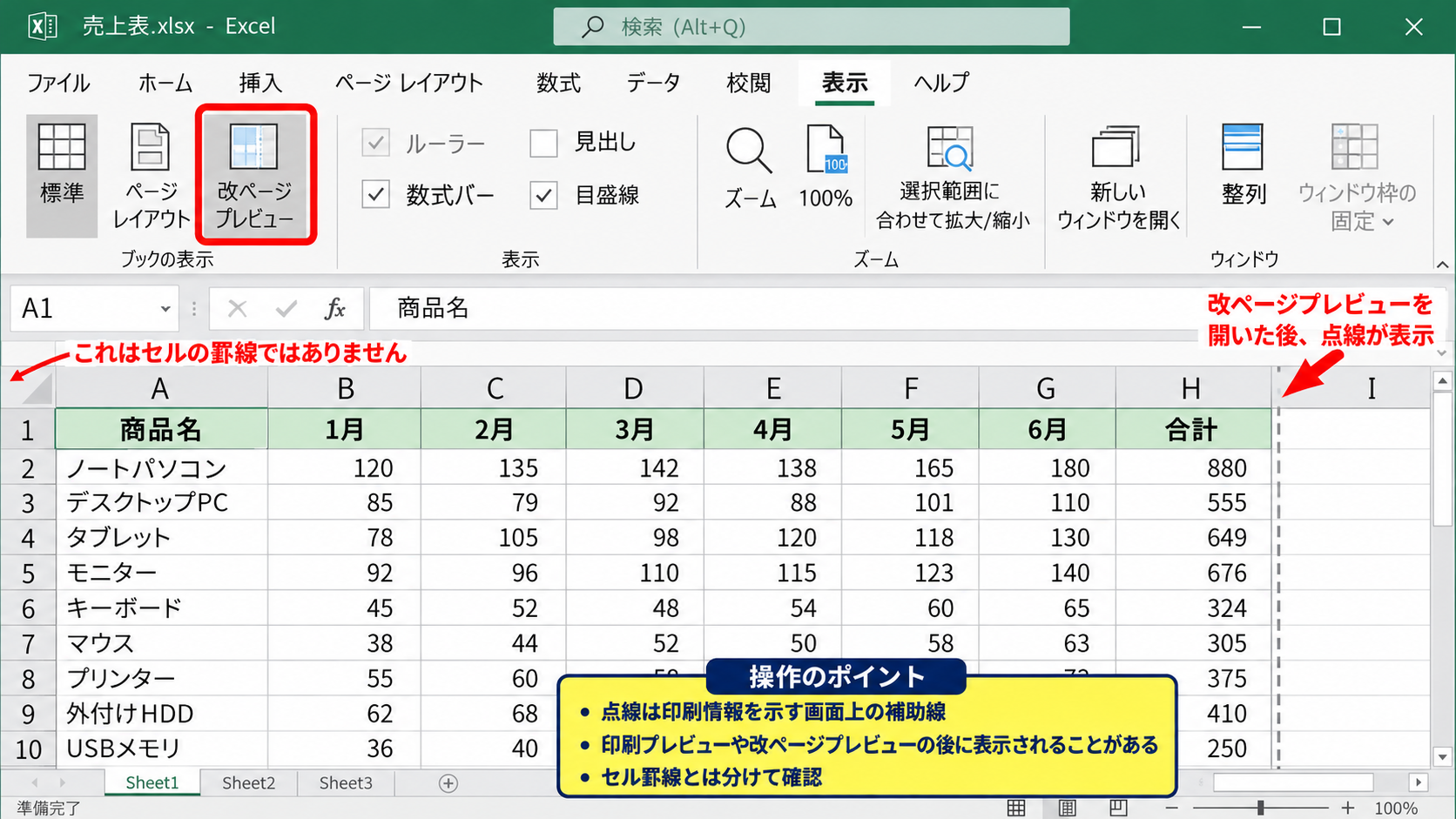Image resolution: width=1456 pixels, height=819 pixels.
Task: Select status bar page layout view icon
Action: pyautogui.click(x=1067, y=808)
